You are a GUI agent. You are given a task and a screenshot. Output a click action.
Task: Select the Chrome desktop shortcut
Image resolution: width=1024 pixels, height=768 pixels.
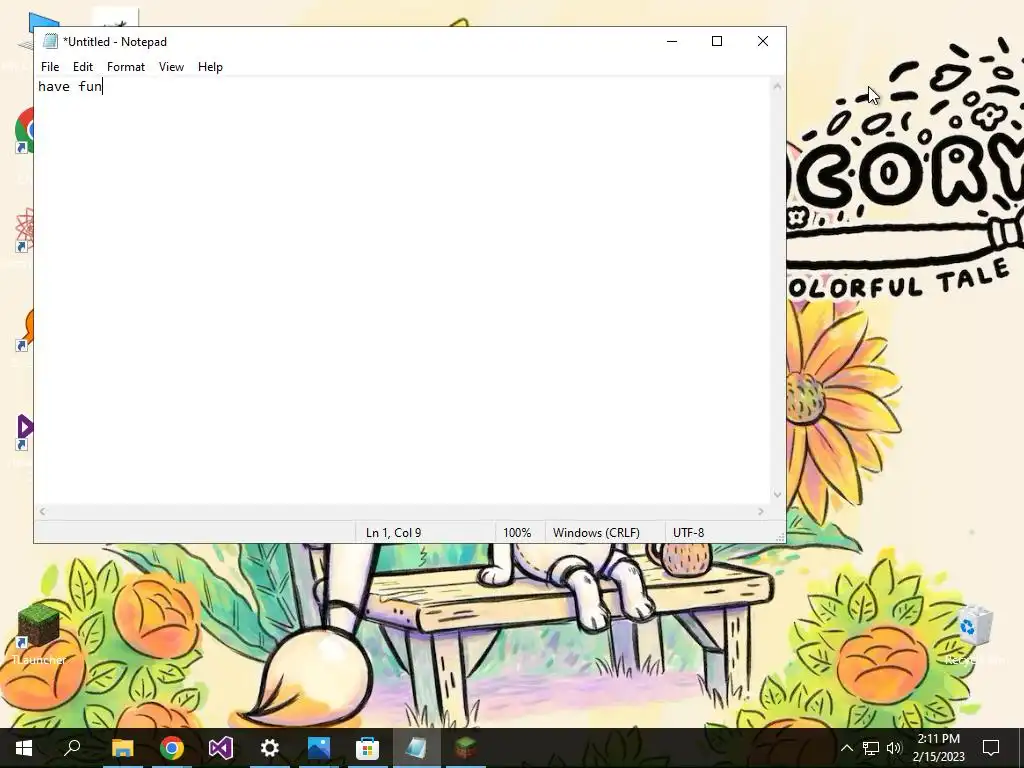pos(25,131)
